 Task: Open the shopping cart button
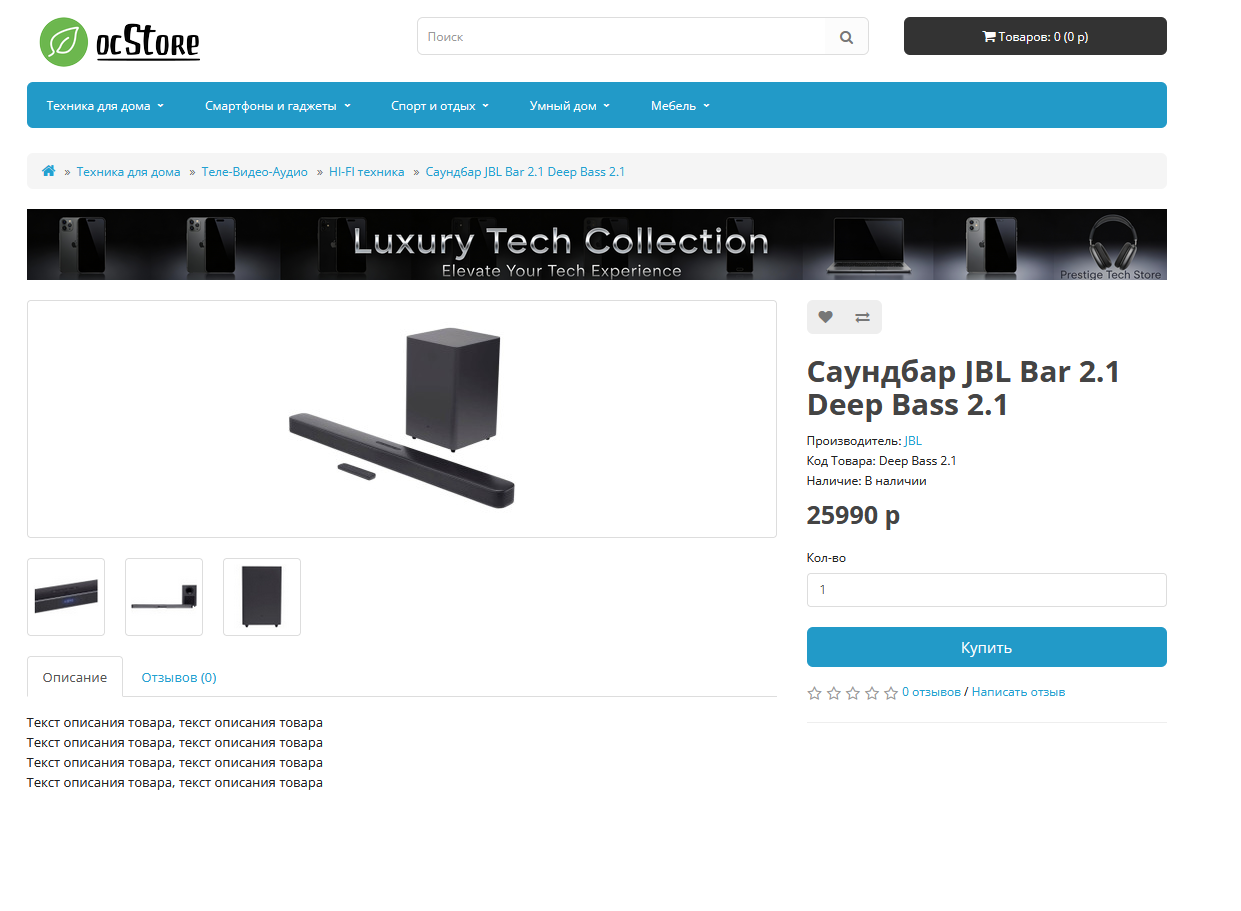pyautogui.click(x=1034, y=36)
